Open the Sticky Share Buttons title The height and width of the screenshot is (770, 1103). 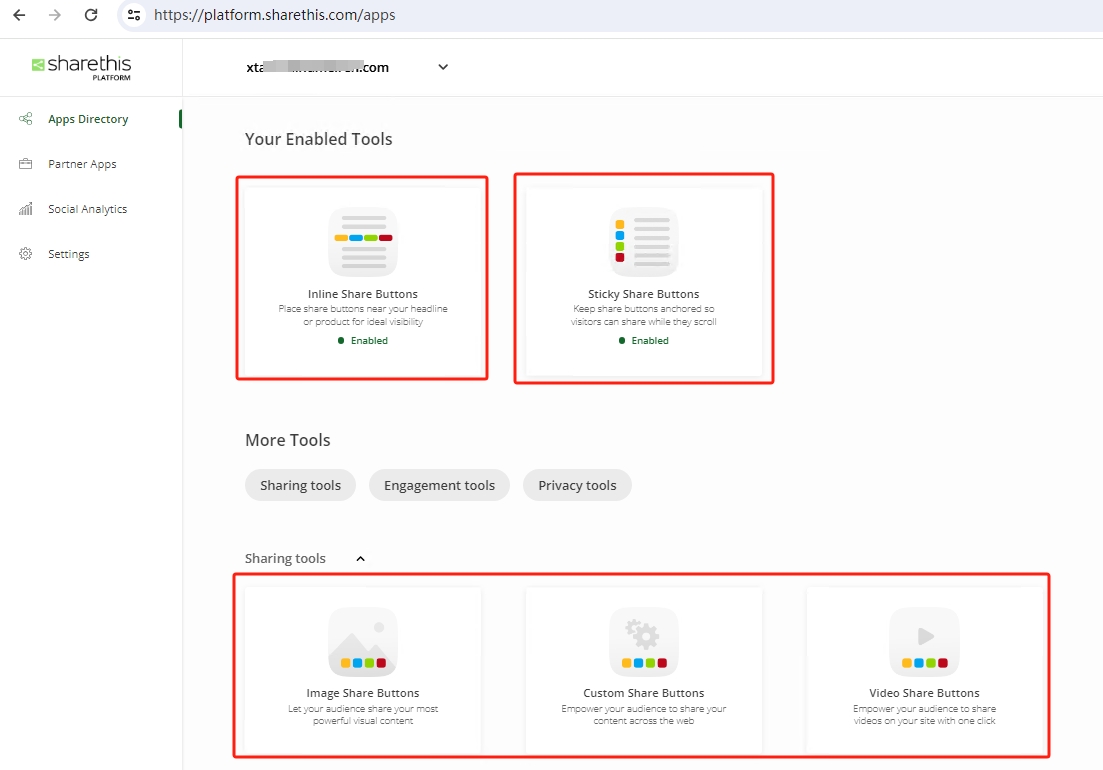(644, 294)
